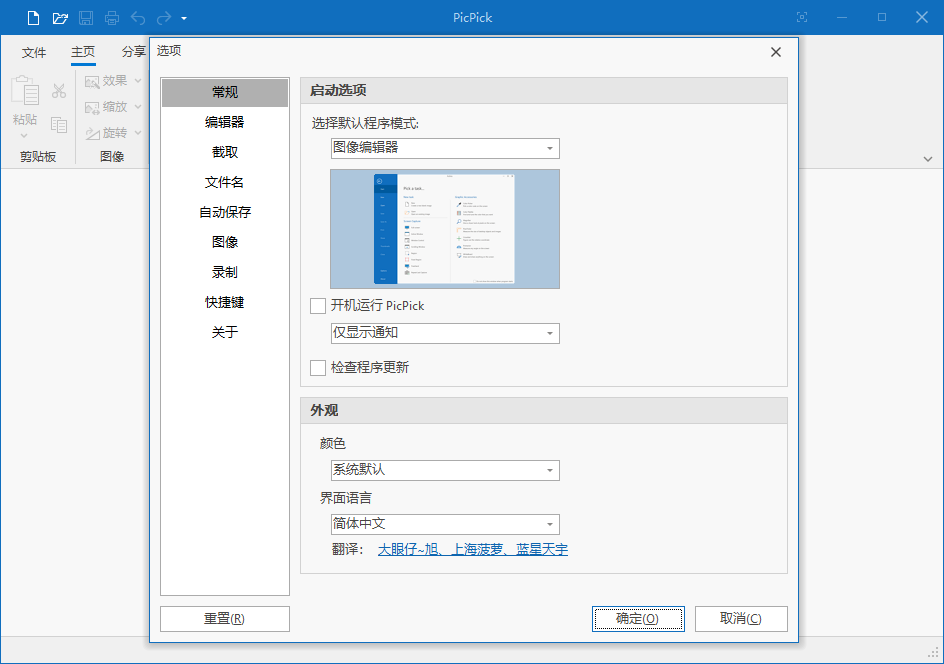This screenshot has height=664, width=944.
Task: Enable 开机运行 PicPick checkbox
Action: pyautogui.click(x=316, y=307)
